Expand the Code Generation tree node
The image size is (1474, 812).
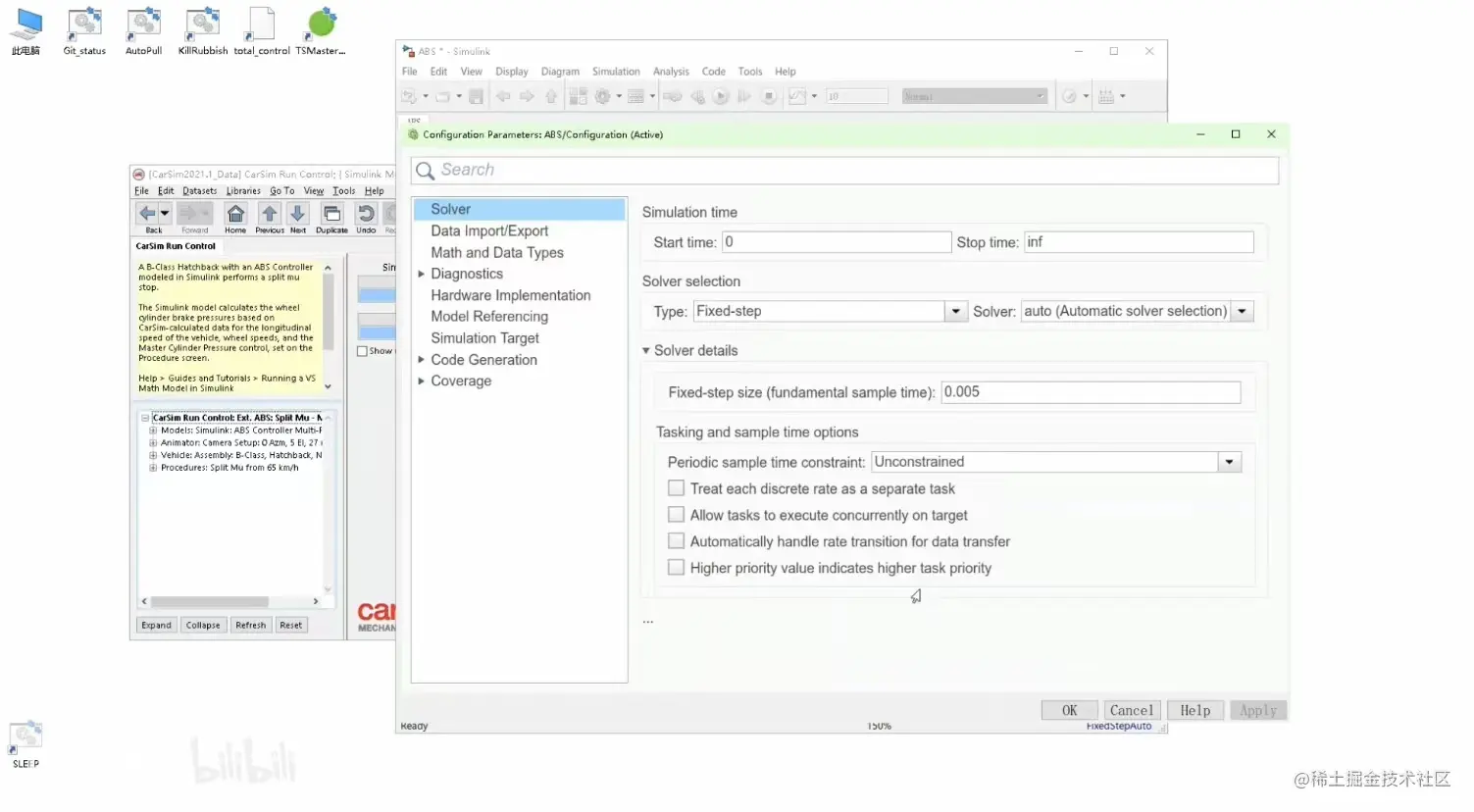point(421,360)
